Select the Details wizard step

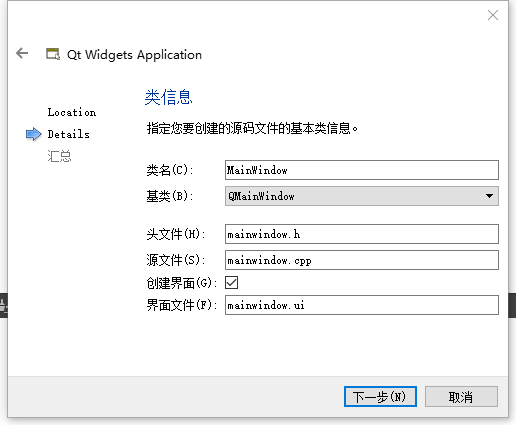(68, 134)
